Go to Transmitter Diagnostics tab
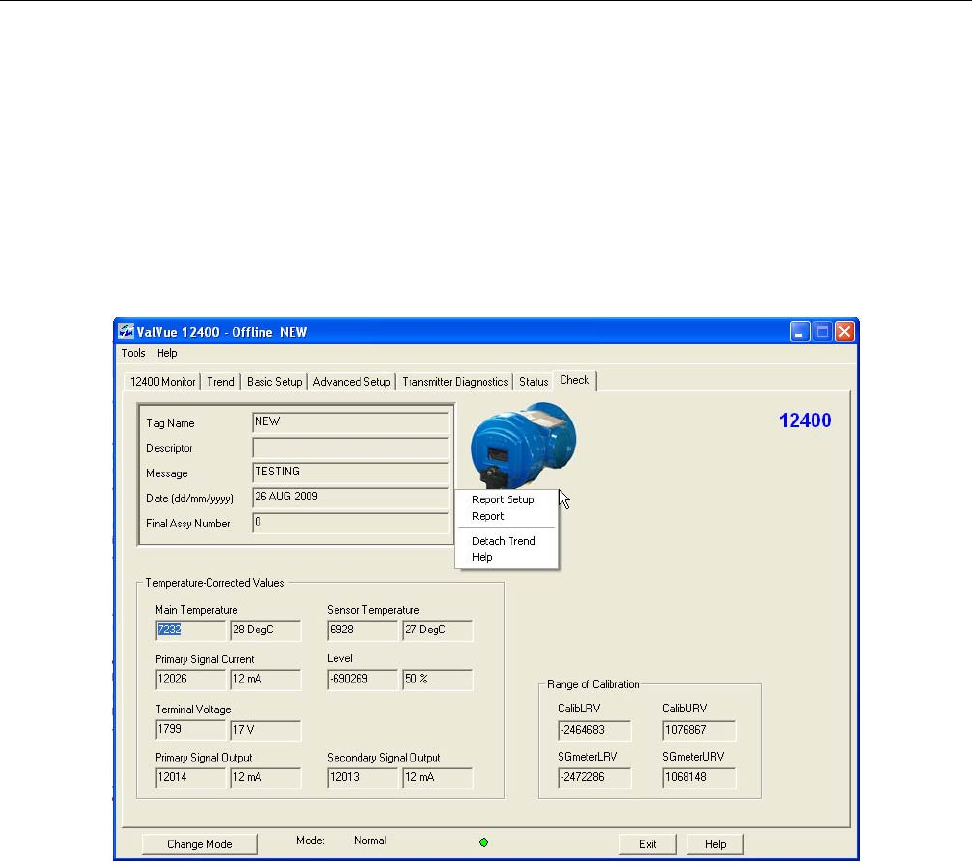This screenshot has width=972, height=867. 455,382
